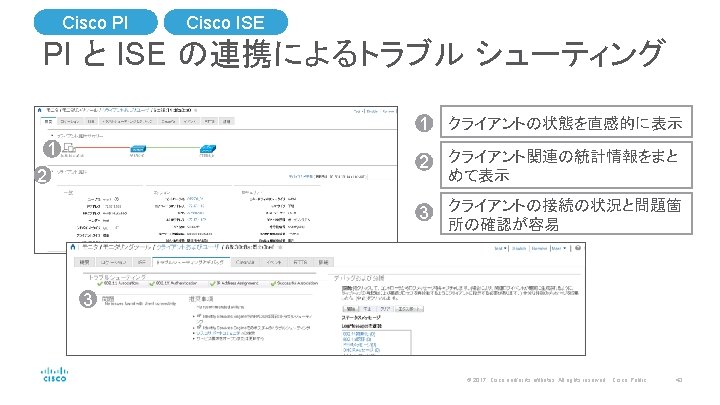Open クライアントおよびユーザ breadcrumb link in lower window
Image resolution: width=720 pixels, height=405 pixels.
pos(187,247)
